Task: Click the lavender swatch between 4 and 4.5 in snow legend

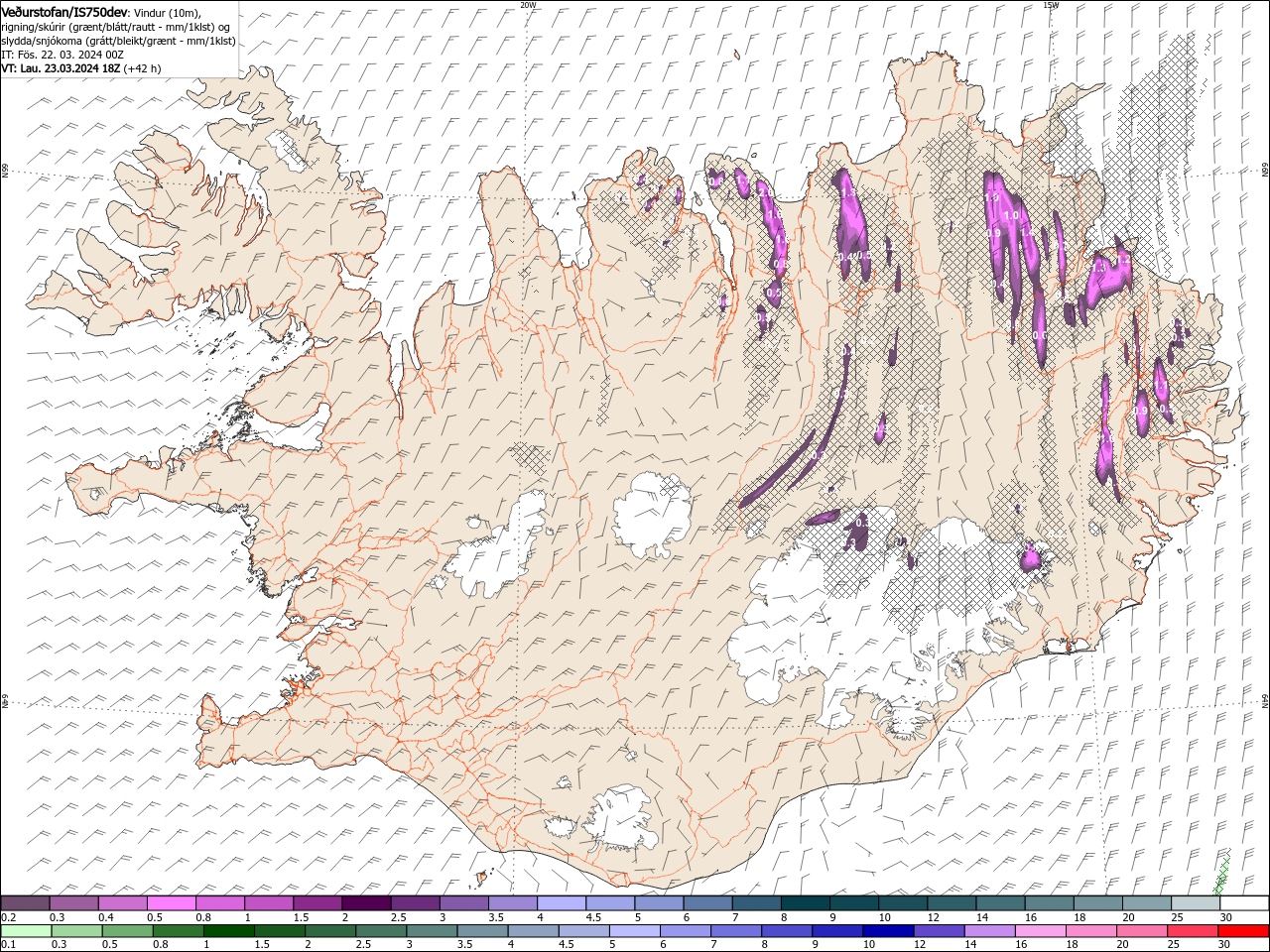Action: (x=562, y=903)
